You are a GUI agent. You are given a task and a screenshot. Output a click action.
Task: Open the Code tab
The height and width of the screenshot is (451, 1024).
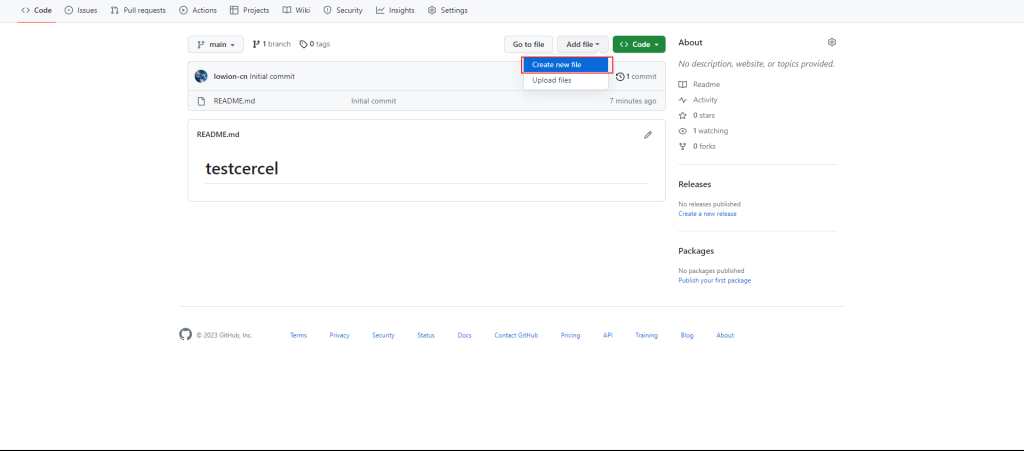point(37,10)
